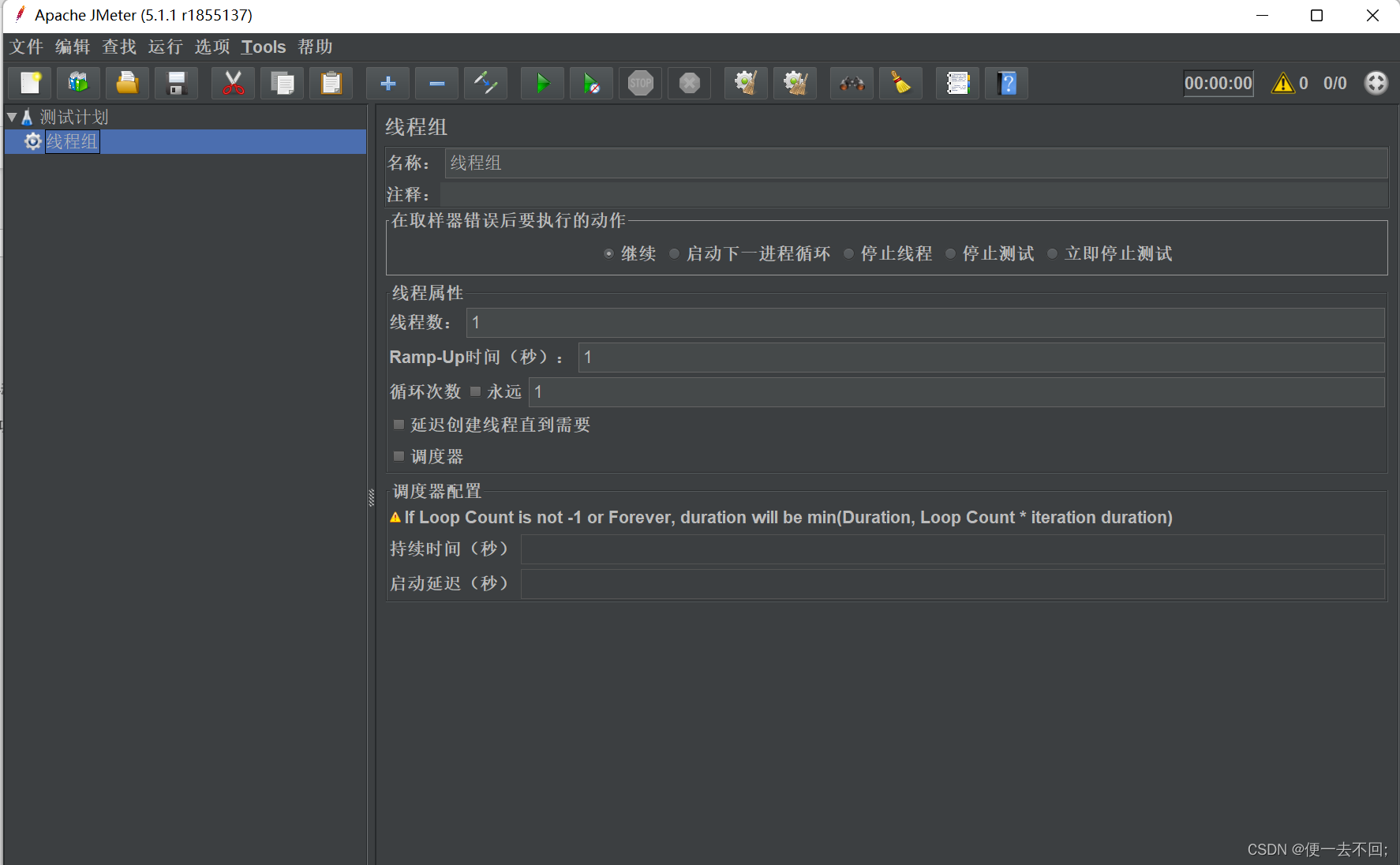Click the 循环次数 input field

coord(956,391)
